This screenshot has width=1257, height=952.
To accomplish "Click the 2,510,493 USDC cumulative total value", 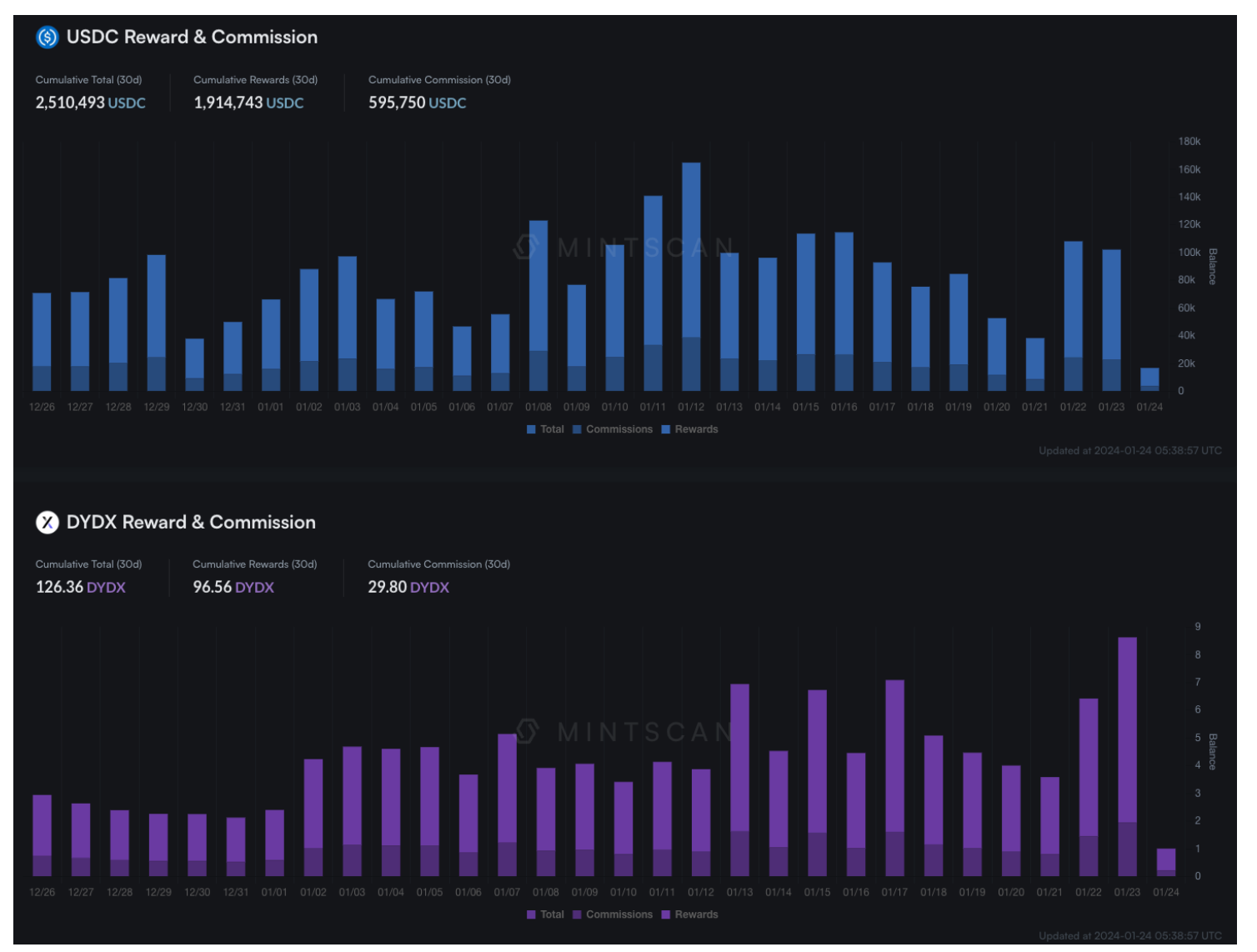I will 90,103.
